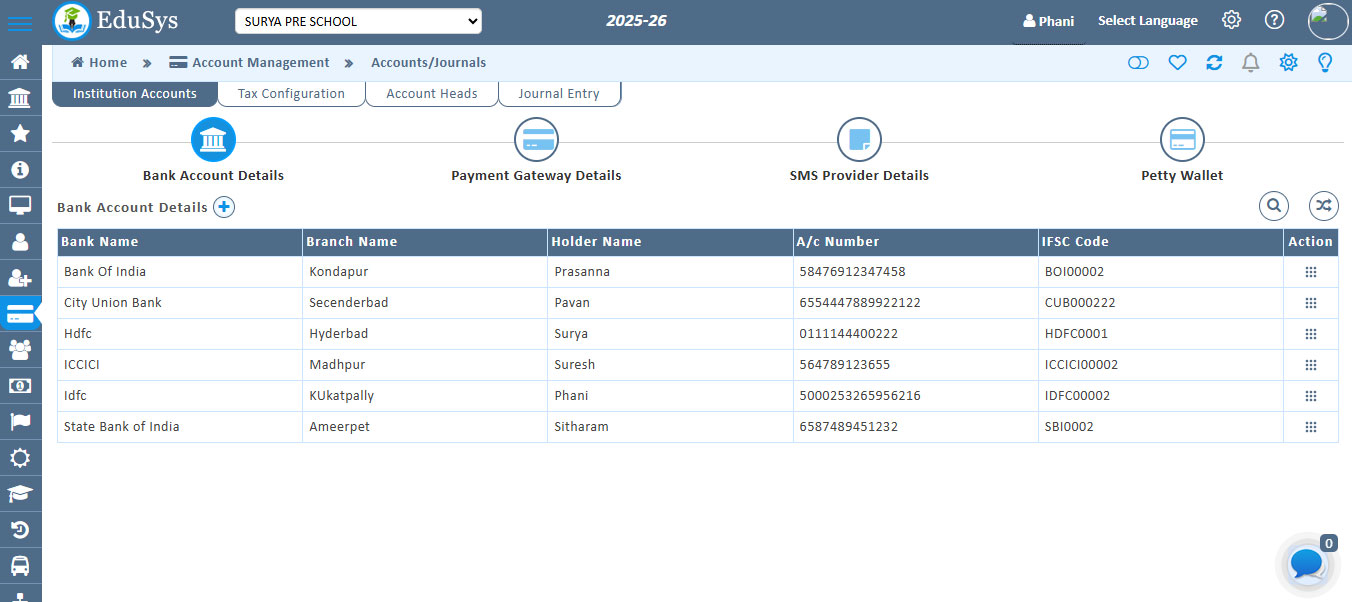Click the refresh icon in breadcrumb bar
This screenshot has width=1352, height=602.
pyautogui.click(x=1214, y=63)
